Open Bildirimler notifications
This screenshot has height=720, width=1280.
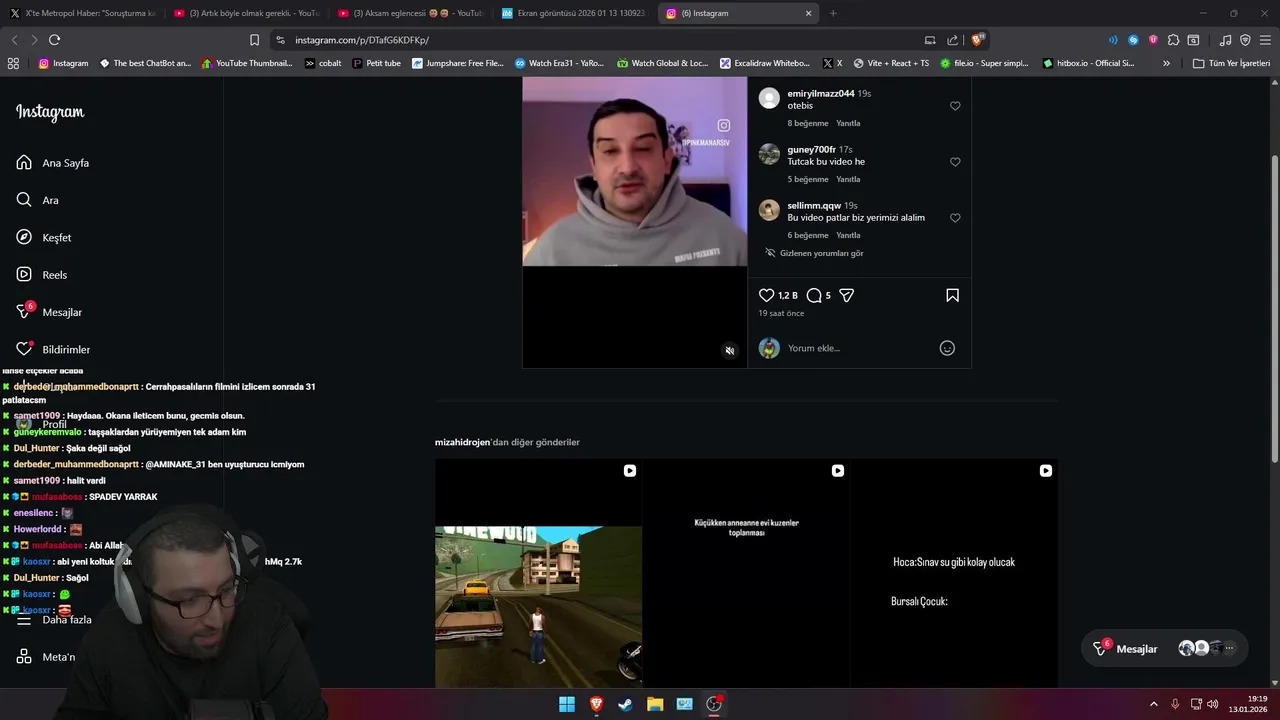click(x=53, y=349)
